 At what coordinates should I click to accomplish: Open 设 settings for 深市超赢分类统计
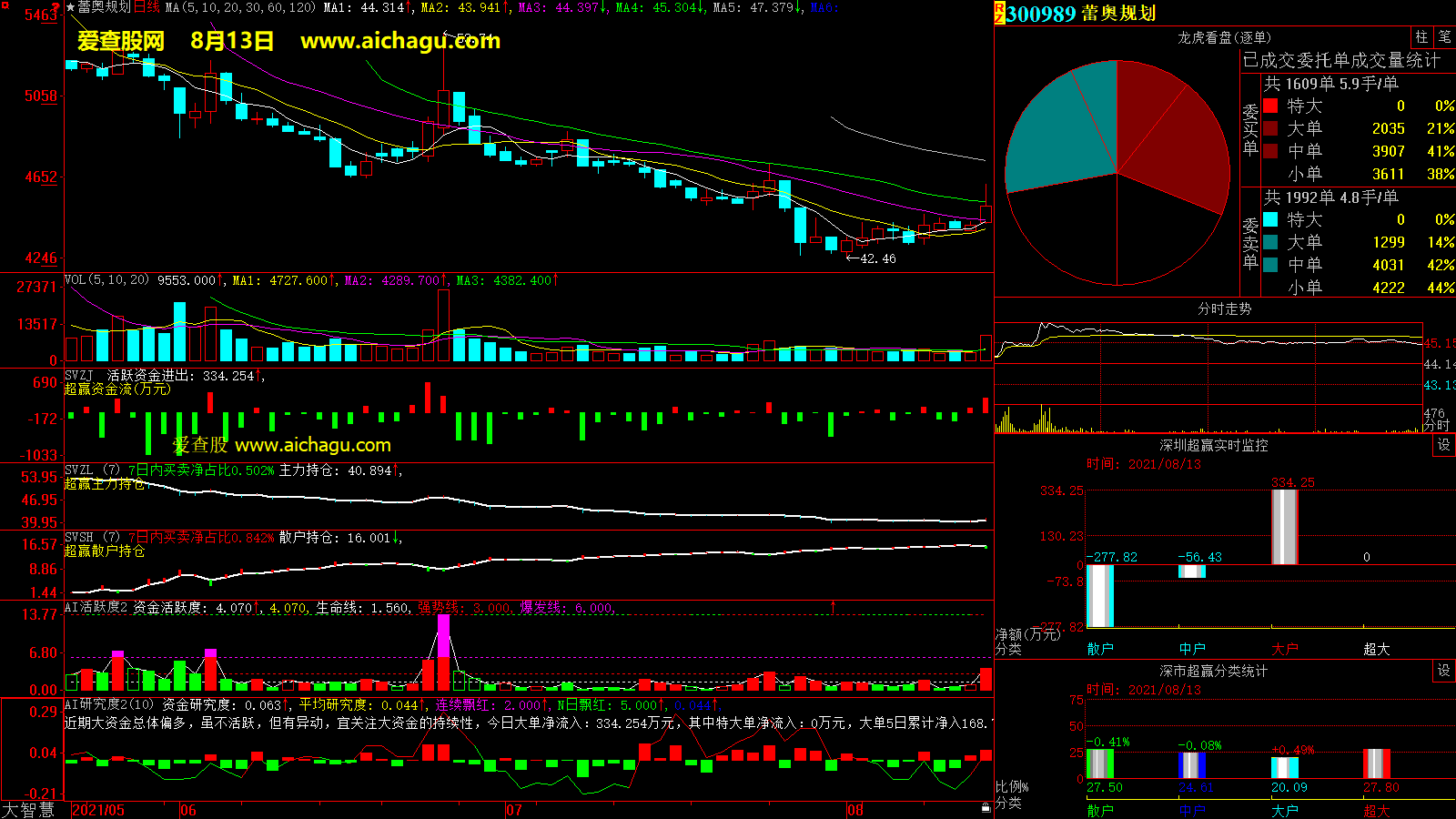coord(1444,671)
